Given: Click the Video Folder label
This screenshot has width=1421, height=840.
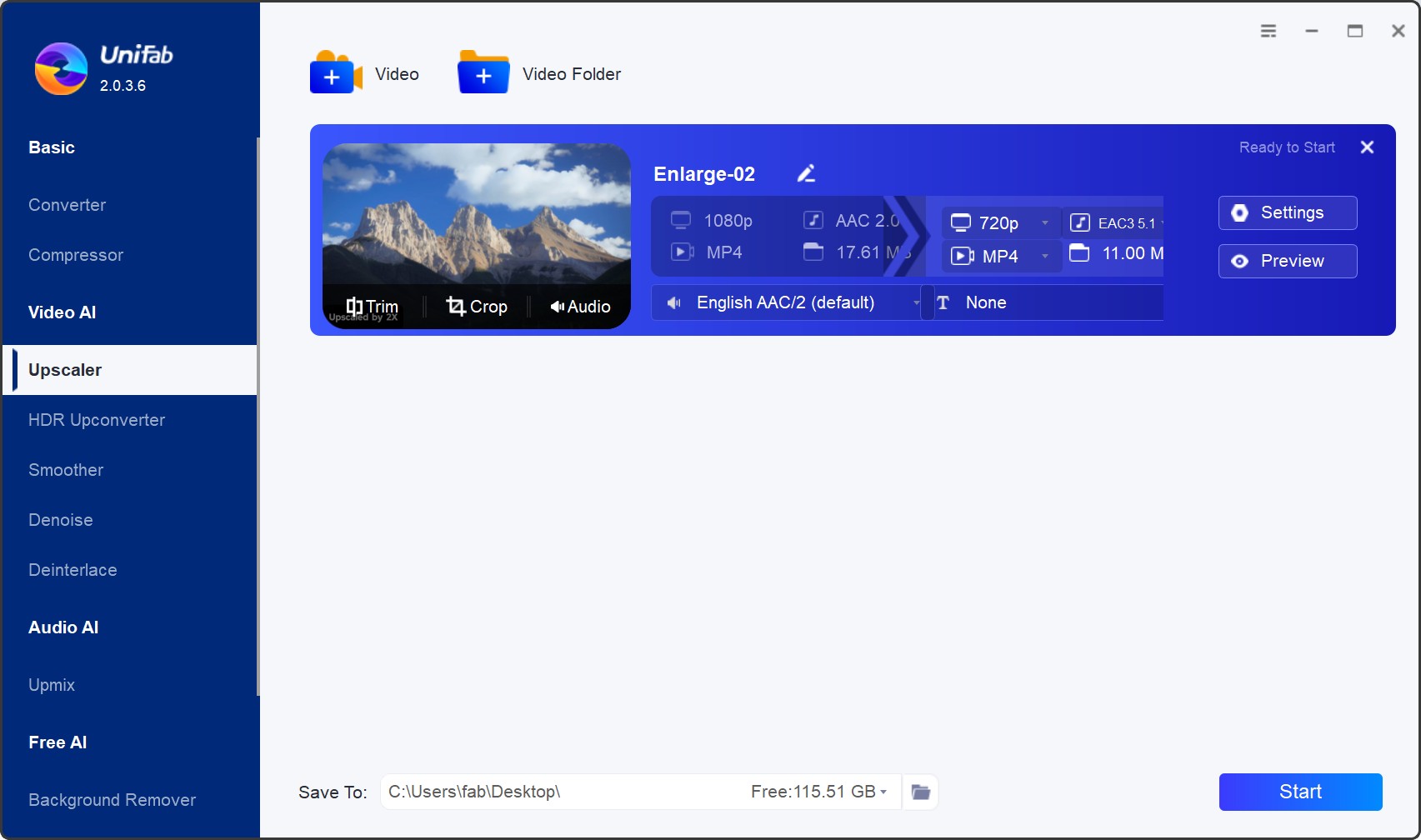Looking at the screenshot, I should [x=572, y=74].
